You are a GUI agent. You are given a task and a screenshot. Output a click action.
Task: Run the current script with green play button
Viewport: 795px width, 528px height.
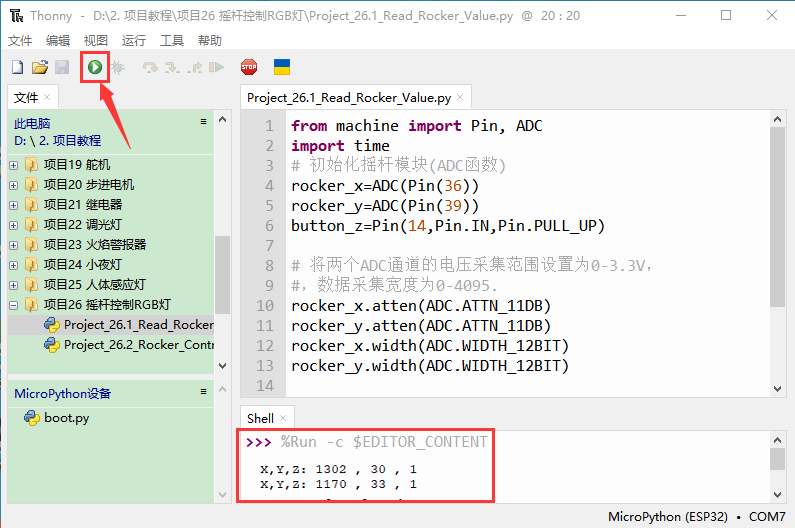pos(94,67)
